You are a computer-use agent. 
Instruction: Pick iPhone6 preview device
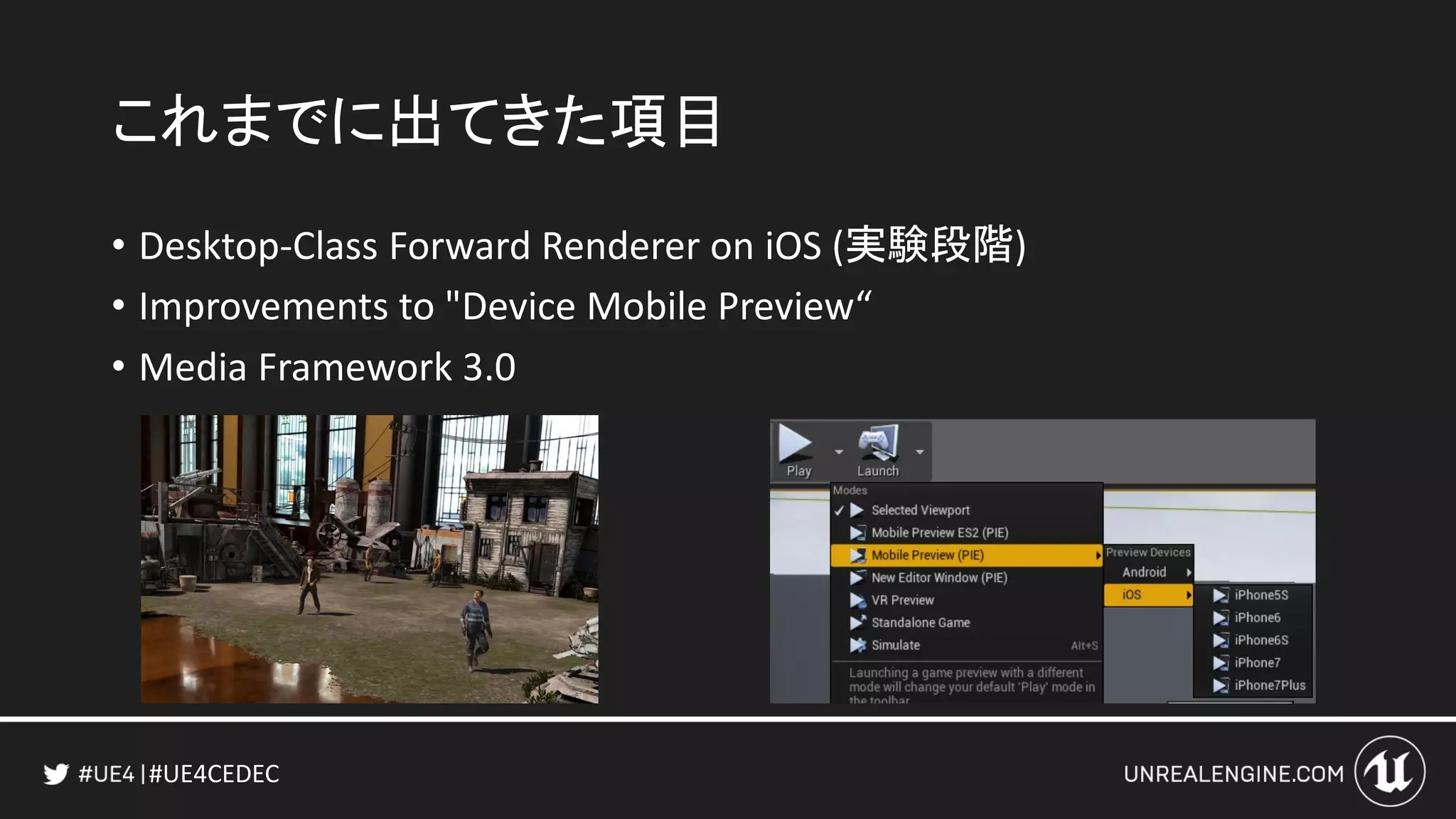coord(1253,618)
